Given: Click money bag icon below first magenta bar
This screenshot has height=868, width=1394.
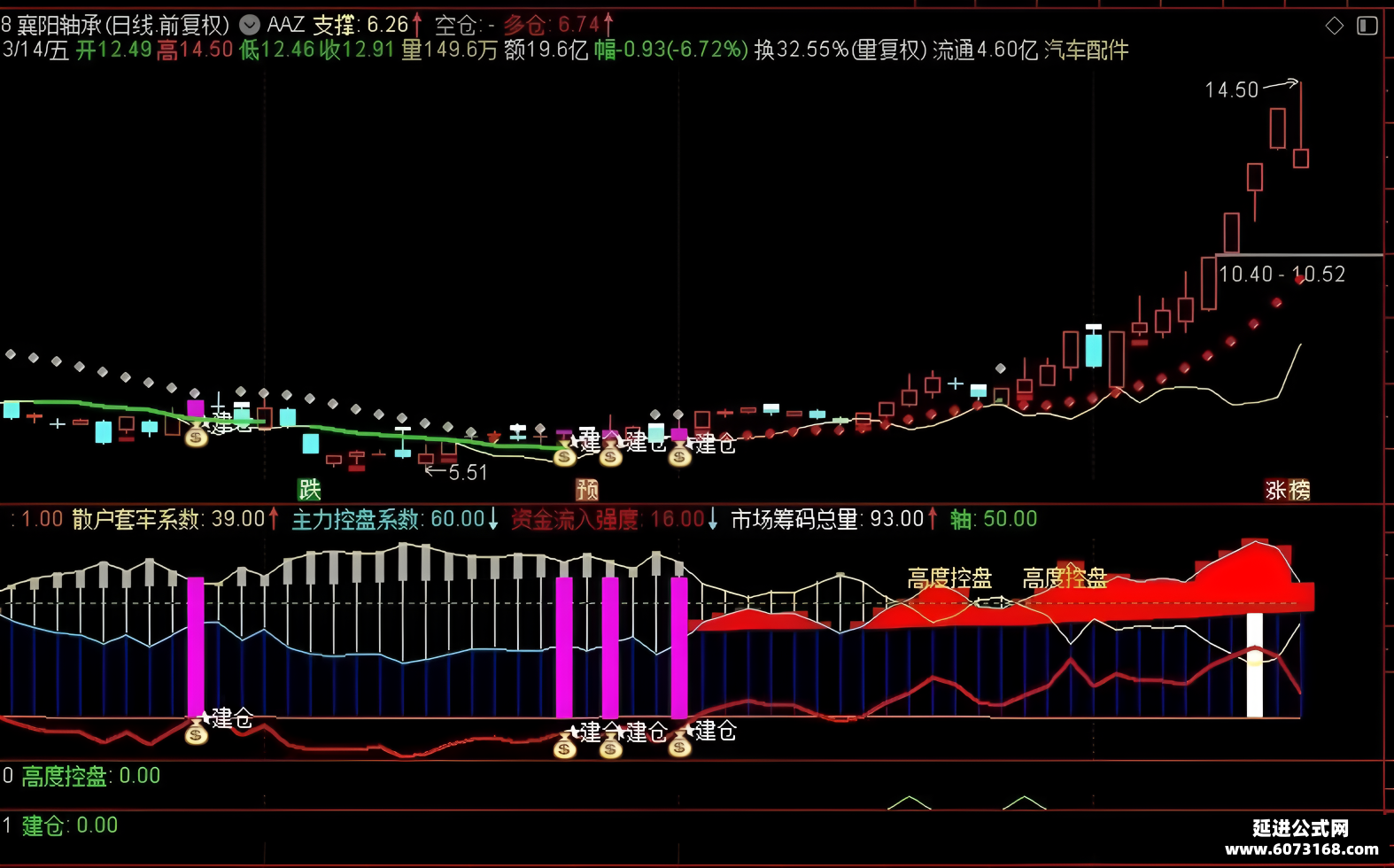Looking at the screenshot, I should click(x=196, y=733).
